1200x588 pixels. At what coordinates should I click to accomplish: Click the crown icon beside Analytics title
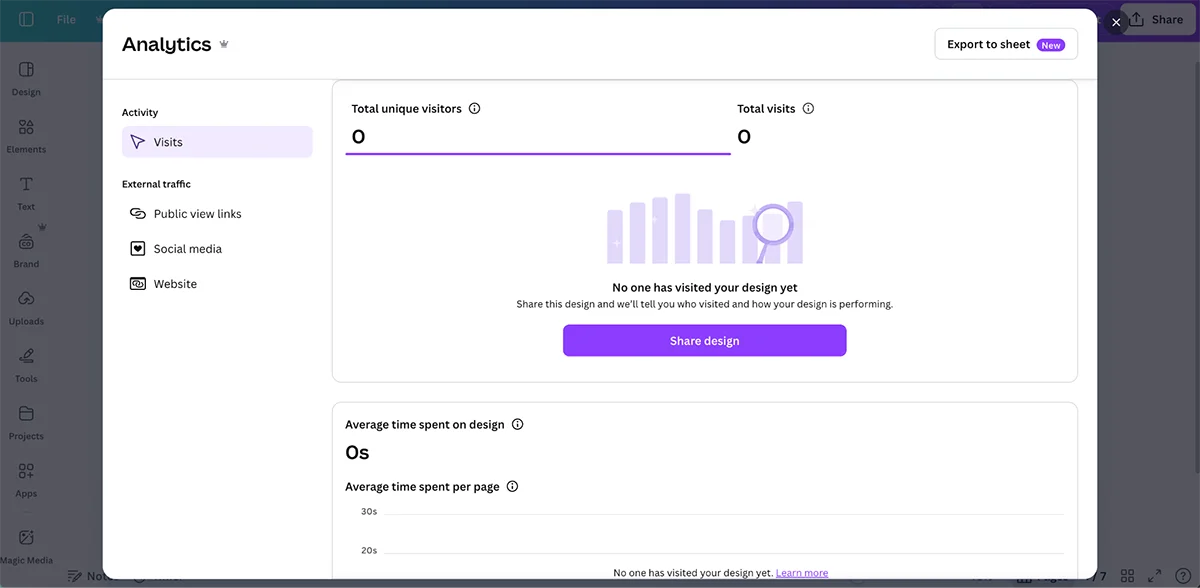(x=224, y=44)
